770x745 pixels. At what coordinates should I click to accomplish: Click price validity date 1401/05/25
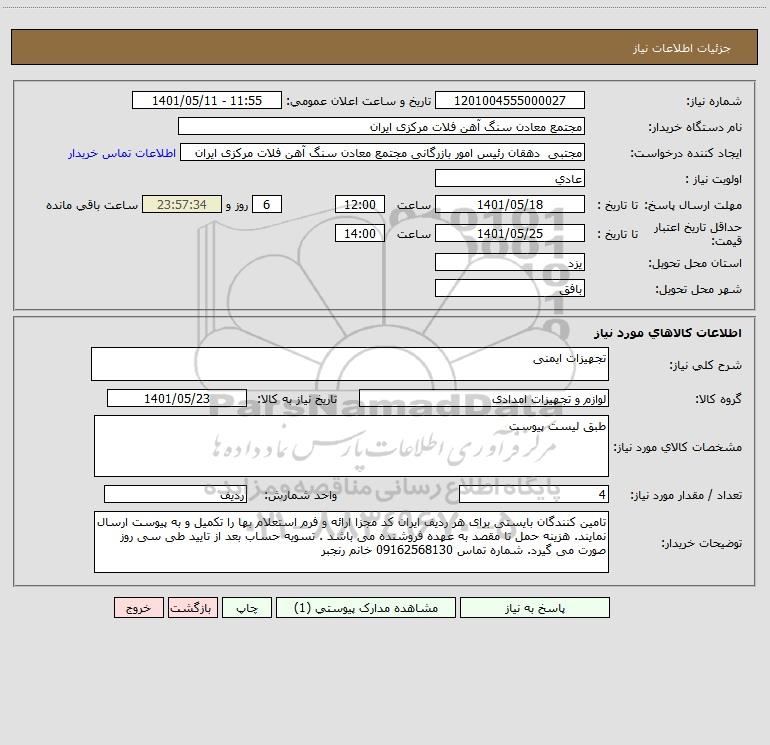coord(510,233)
